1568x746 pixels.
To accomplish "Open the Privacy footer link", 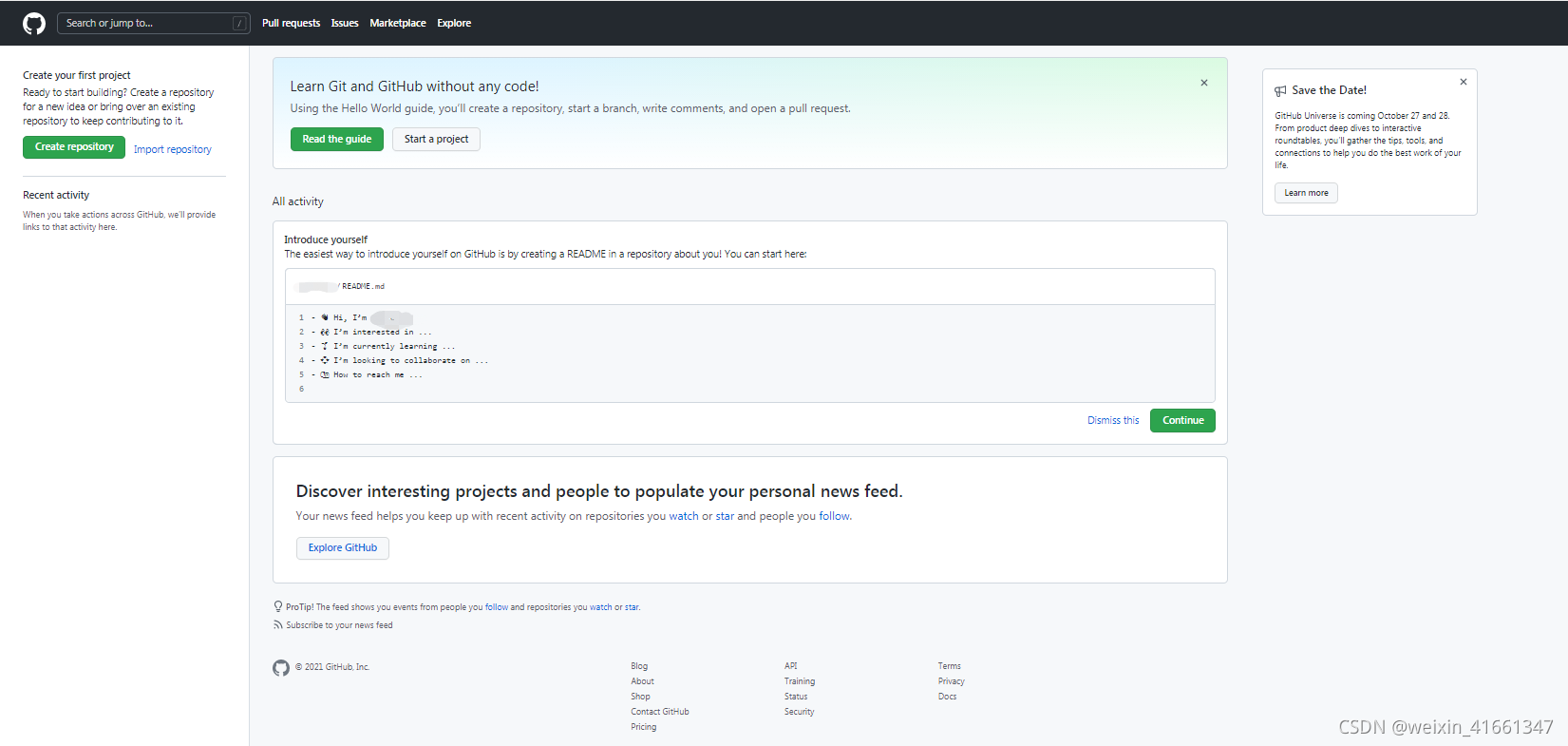I will click(952, 681).
